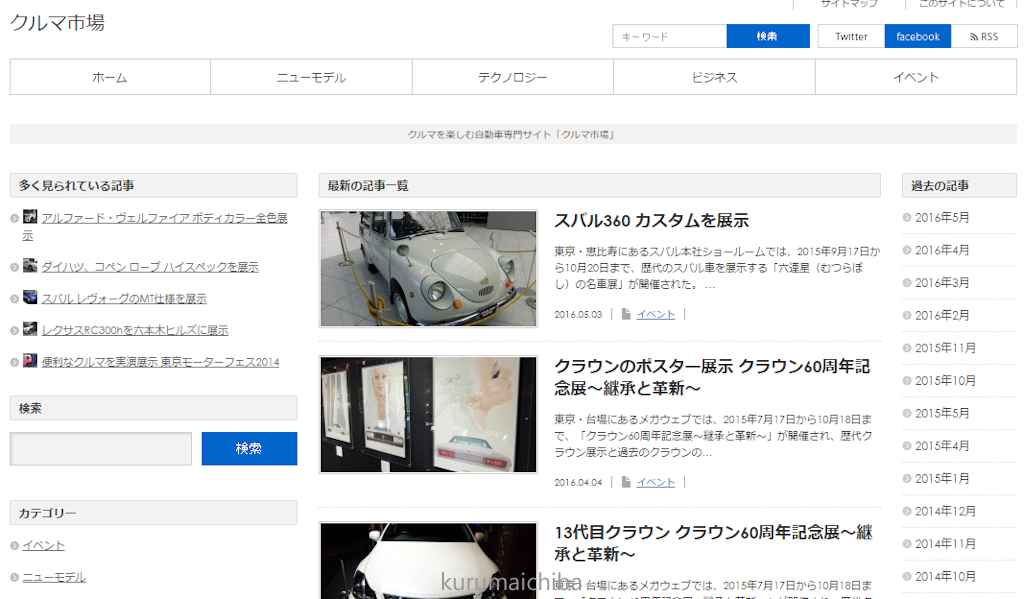Viewport: 1024px width, 599px height.
Task: Open 2015年10月 archive
Action: point(945,381)
